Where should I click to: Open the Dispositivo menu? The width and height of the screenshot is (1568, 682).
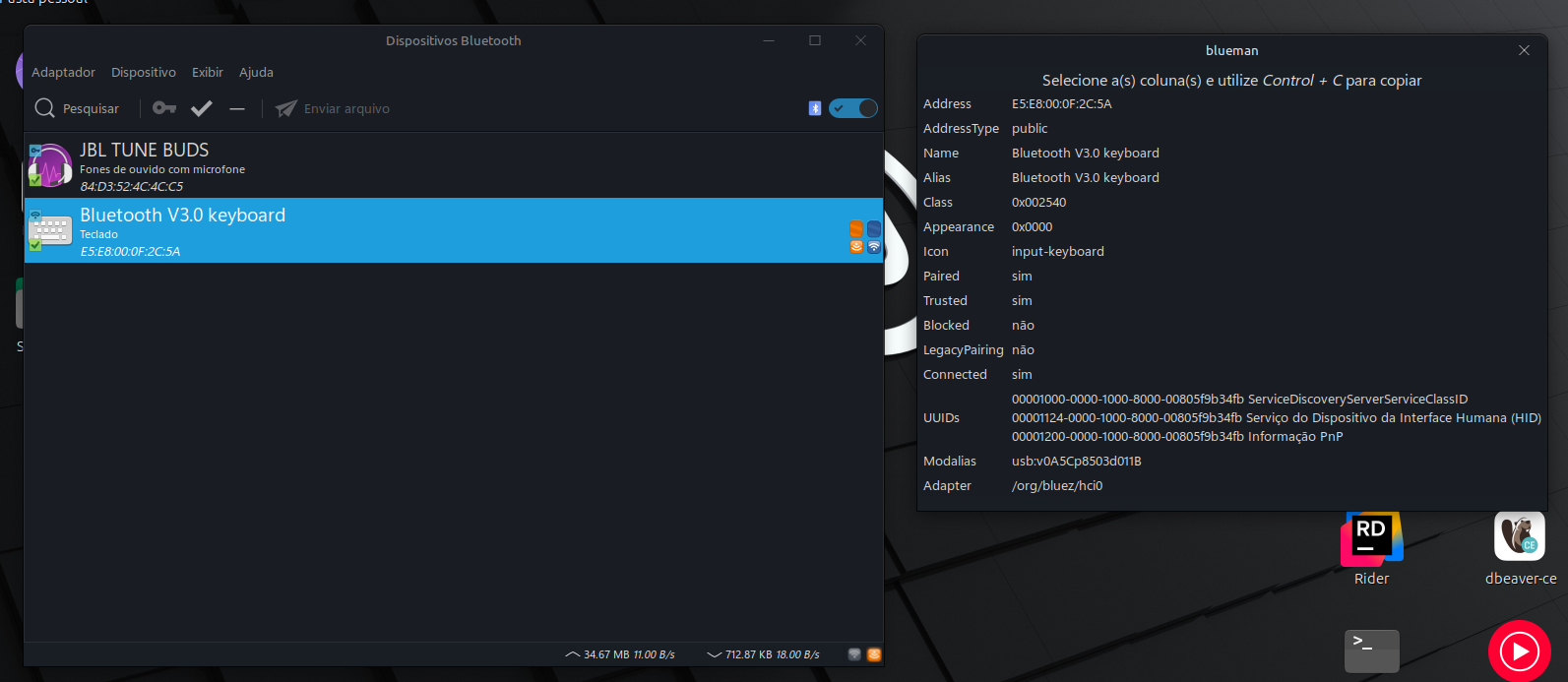point(144,73)
